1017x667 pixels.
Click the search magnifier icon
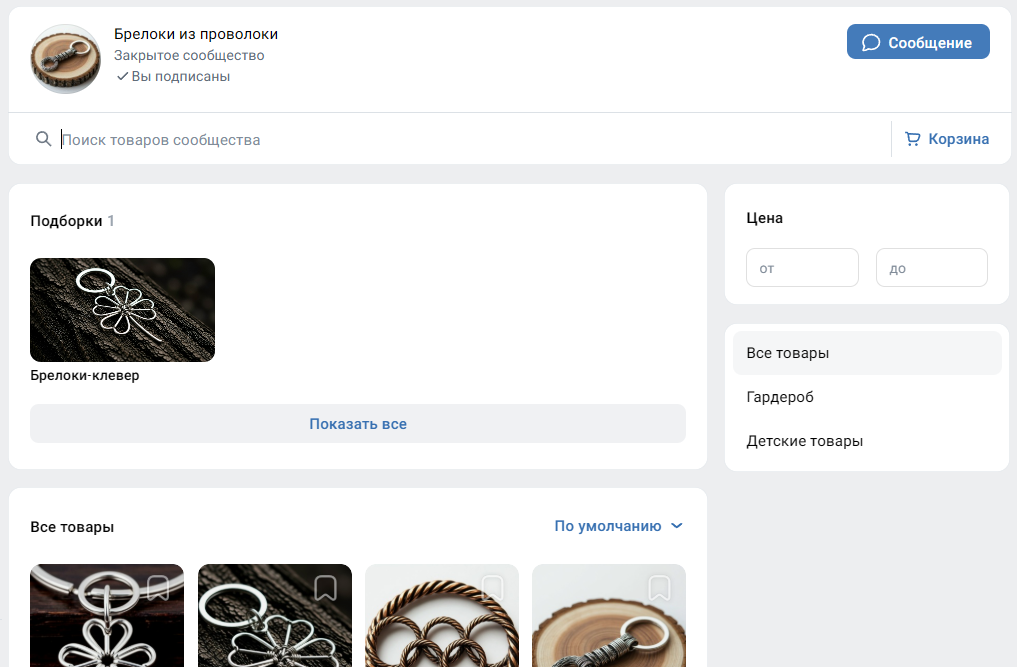[43, 139]
